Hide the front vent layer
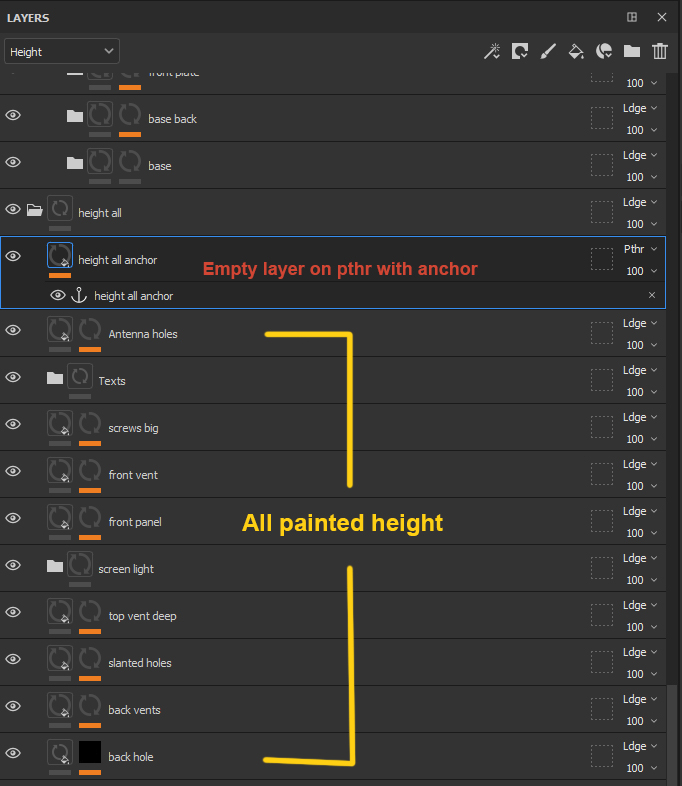 point(13,471)
